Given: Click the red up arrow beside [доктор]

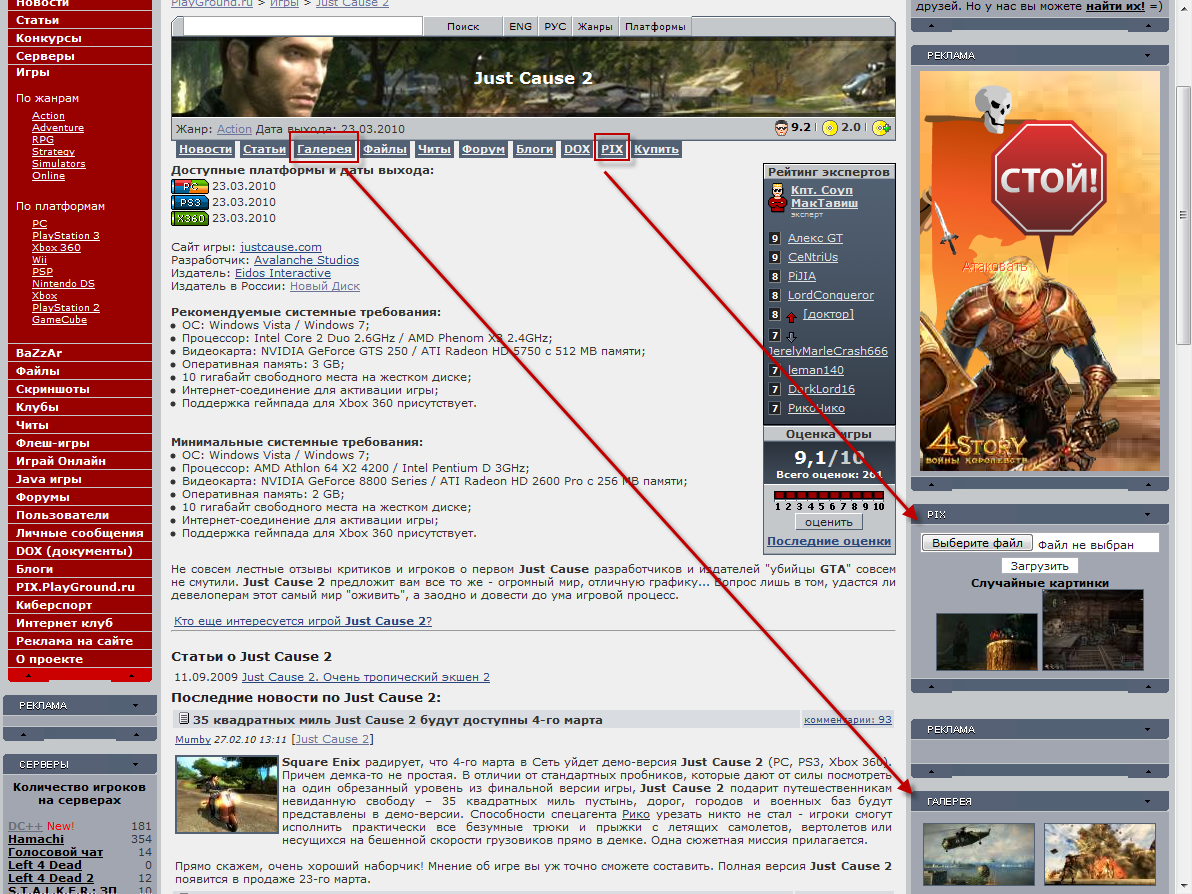Looking at the screenshot, I should coord(791,315).
